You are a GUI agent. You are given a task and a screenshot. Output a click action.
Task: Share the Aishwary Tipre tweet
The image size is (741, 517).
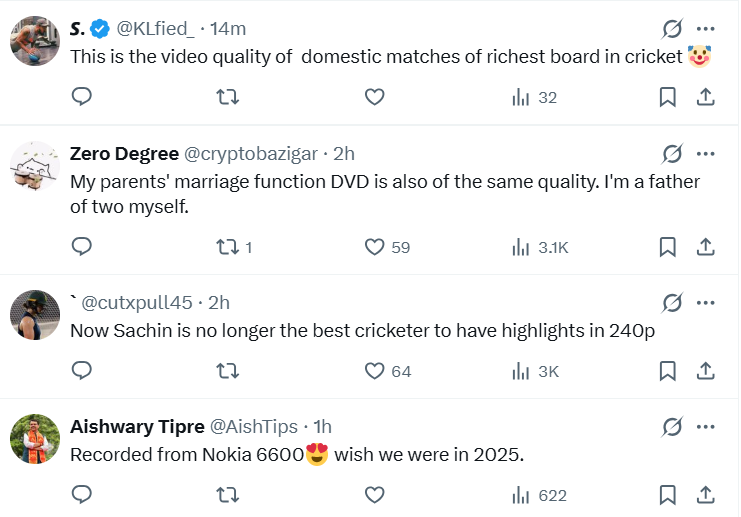[x=704, y=495]
